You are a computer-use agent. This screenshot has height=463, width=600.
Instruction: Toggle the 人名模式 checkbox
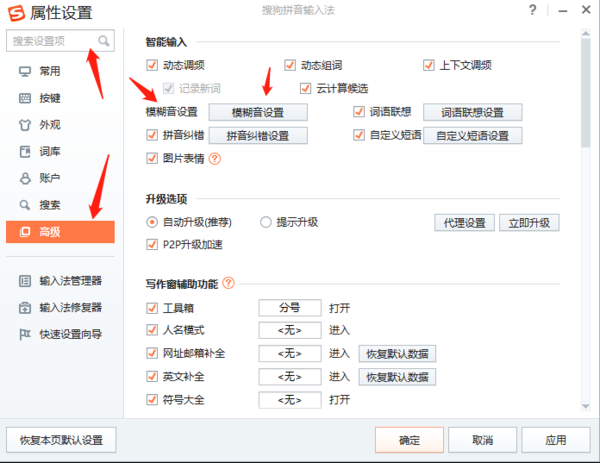(152, 330)
